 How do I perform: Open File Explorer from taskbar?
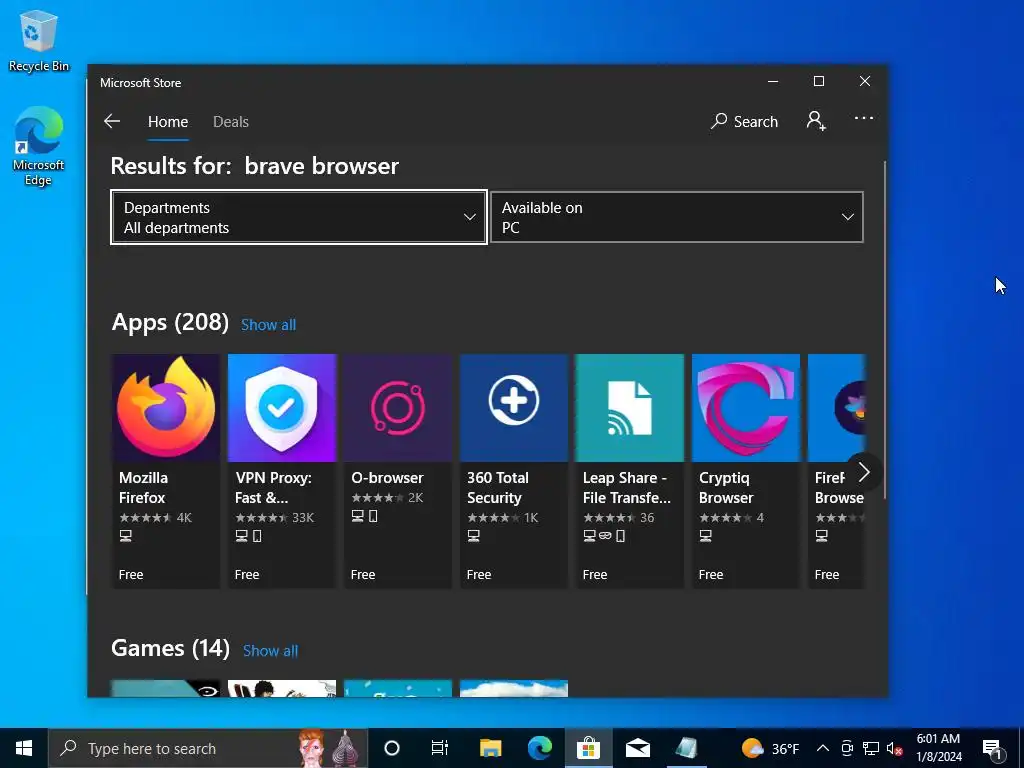tap(490, 748)
